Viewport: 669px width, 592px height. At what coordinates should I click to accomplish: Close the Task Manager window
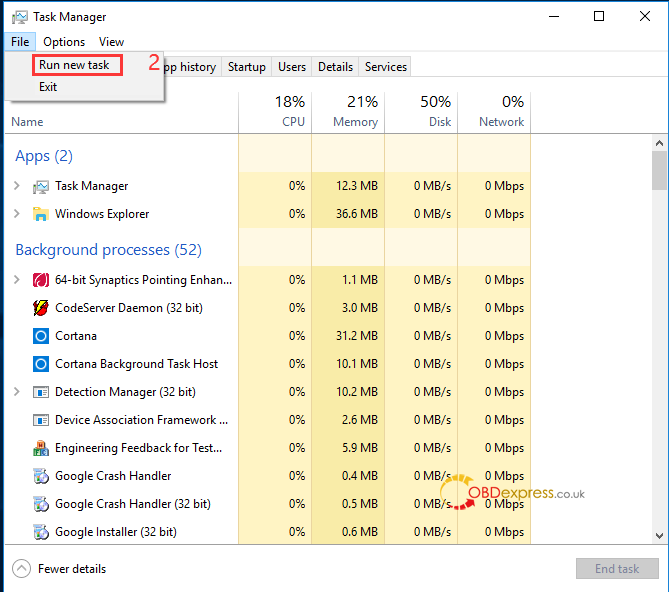coord(645,17)
